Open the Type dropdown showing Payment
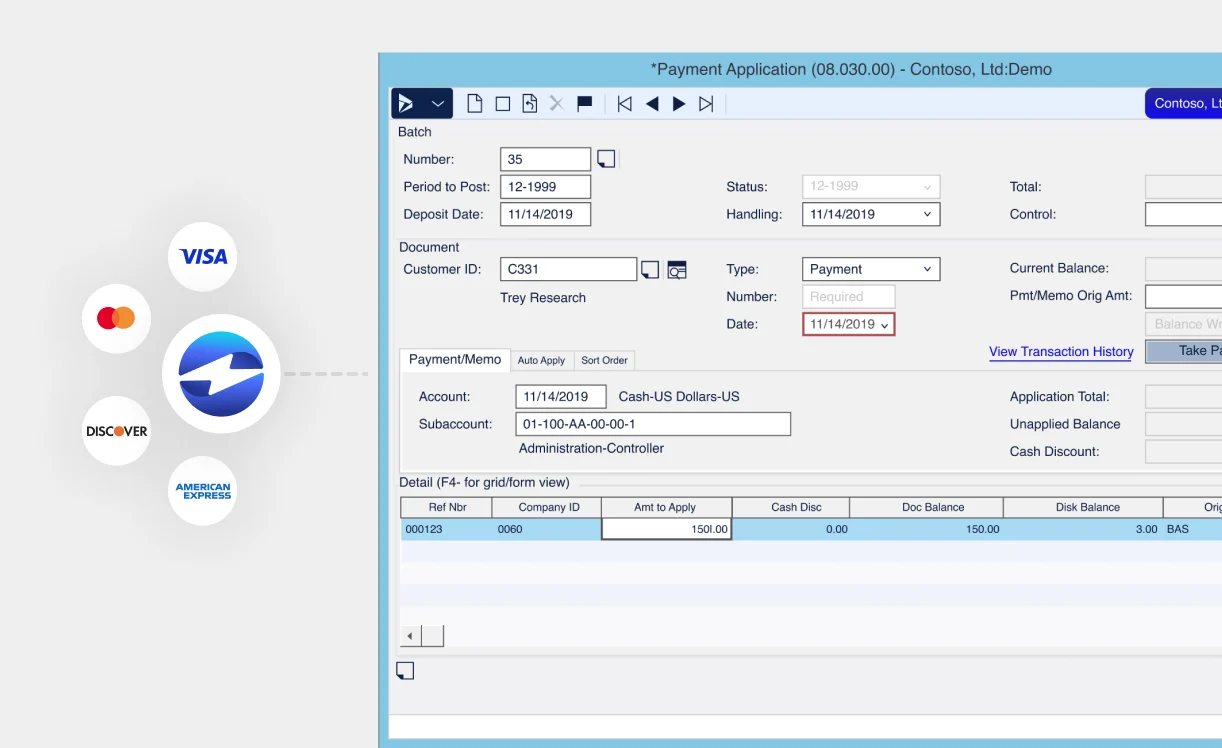This screenshot has height=748, width=1222. tap(927, 269)
